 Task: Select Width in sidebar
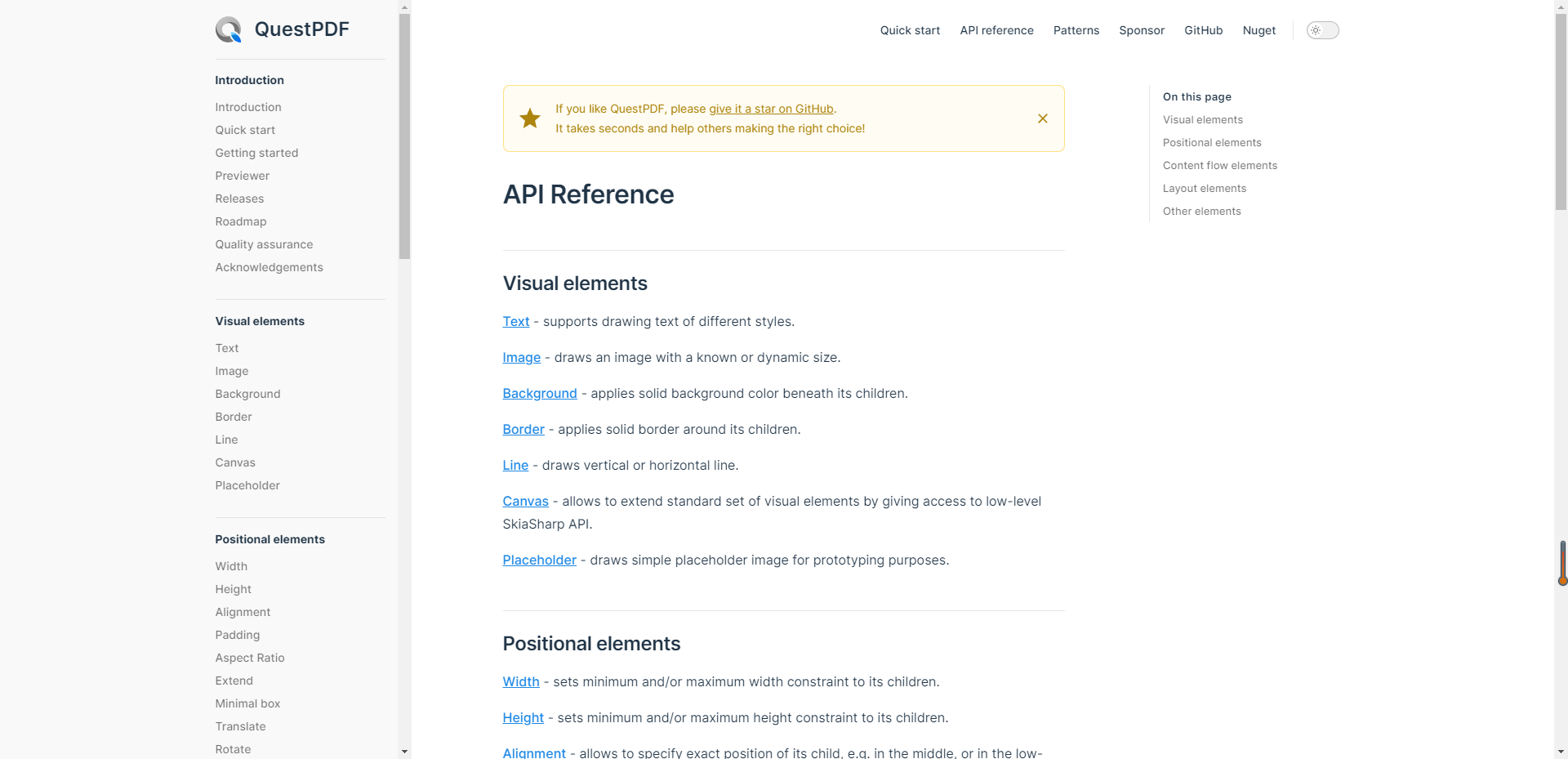coord(231,566)
